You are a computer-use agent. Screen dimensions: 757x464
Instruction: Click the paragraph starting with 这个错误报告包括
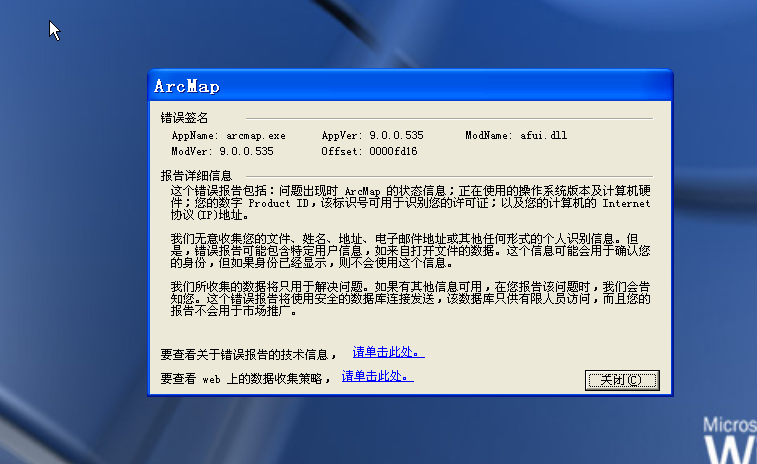410,203
